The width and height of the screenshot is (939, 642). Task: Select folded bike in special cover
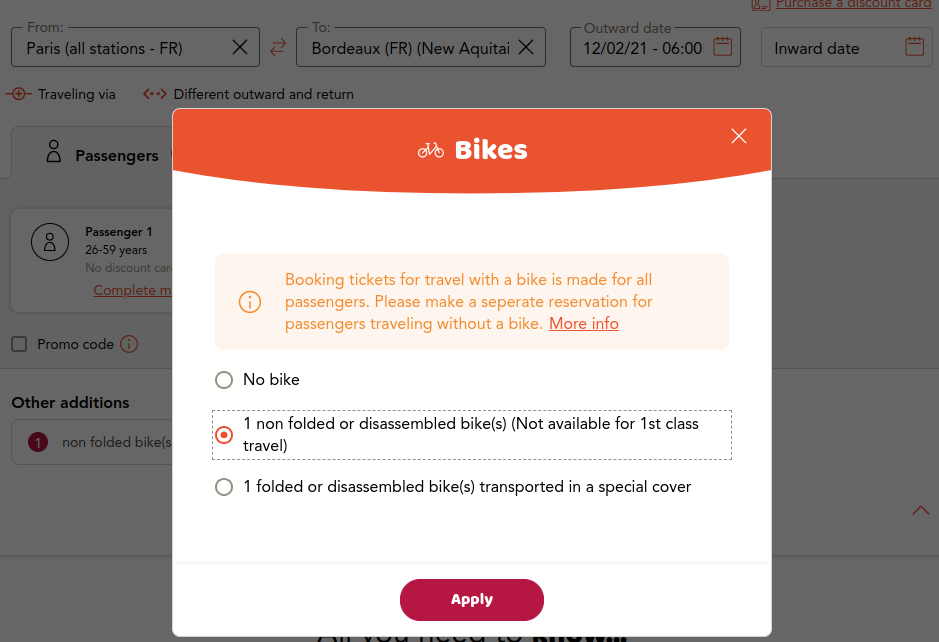(x=224, y=487)
